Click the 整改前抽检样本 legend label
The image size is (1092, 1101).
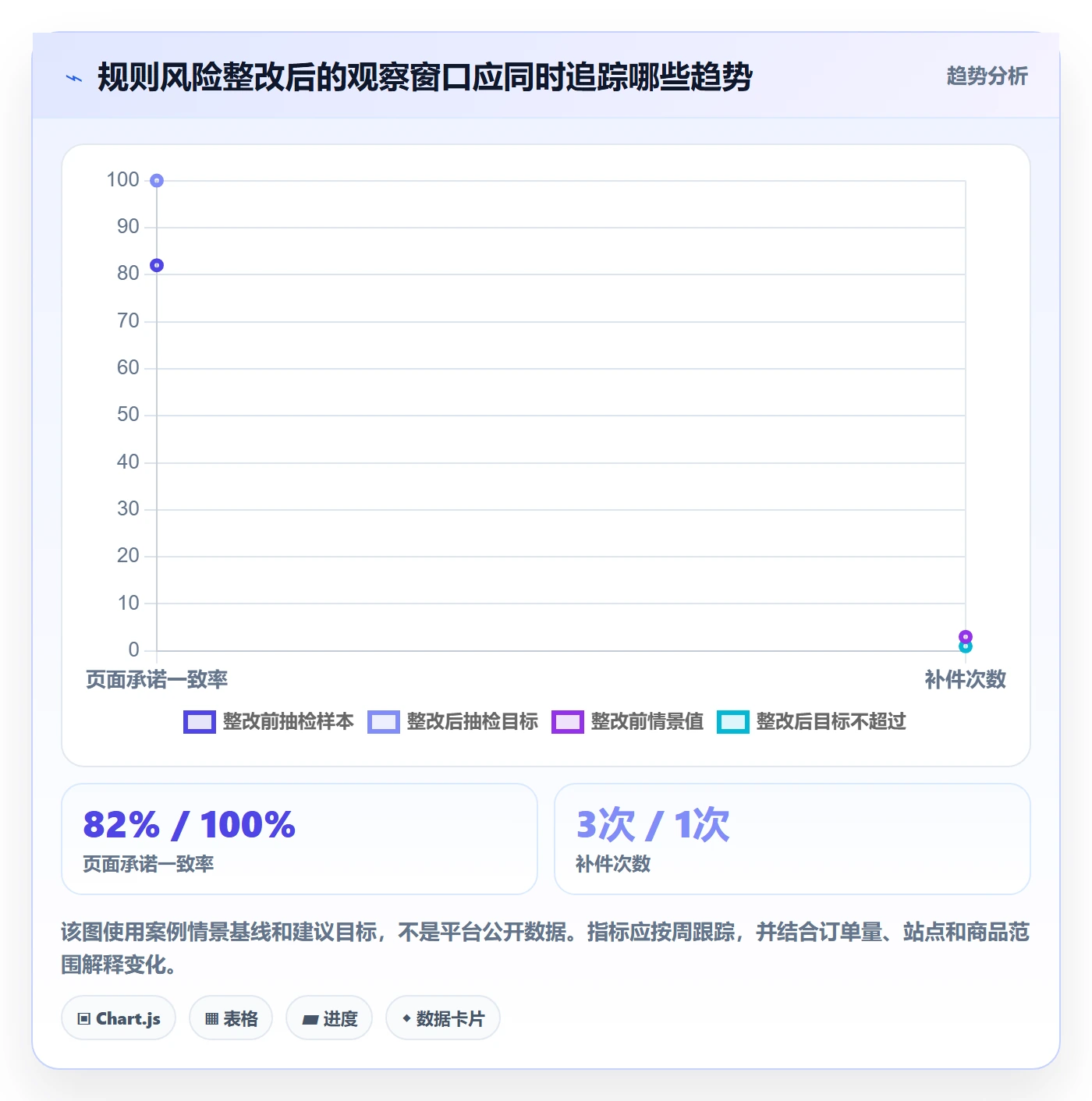[288, 722]
